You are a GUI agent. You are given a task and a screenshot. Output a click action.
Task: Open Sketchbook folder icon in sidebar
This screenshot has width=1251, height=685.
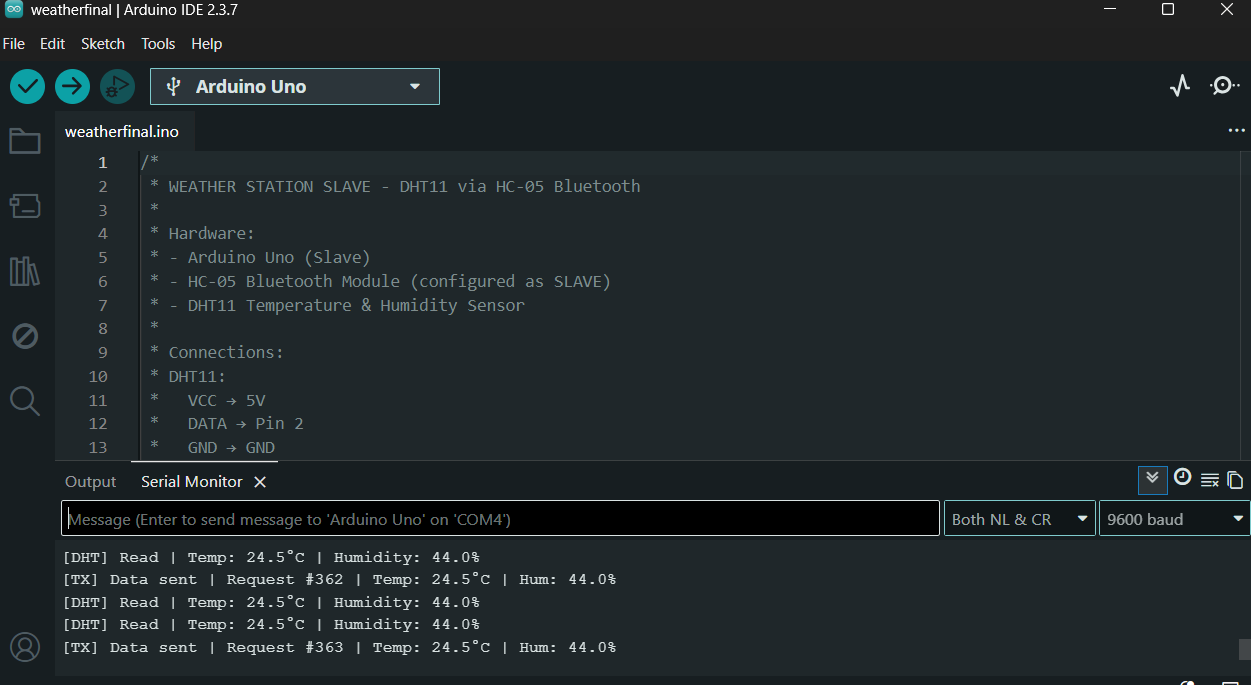pos(25,142)
